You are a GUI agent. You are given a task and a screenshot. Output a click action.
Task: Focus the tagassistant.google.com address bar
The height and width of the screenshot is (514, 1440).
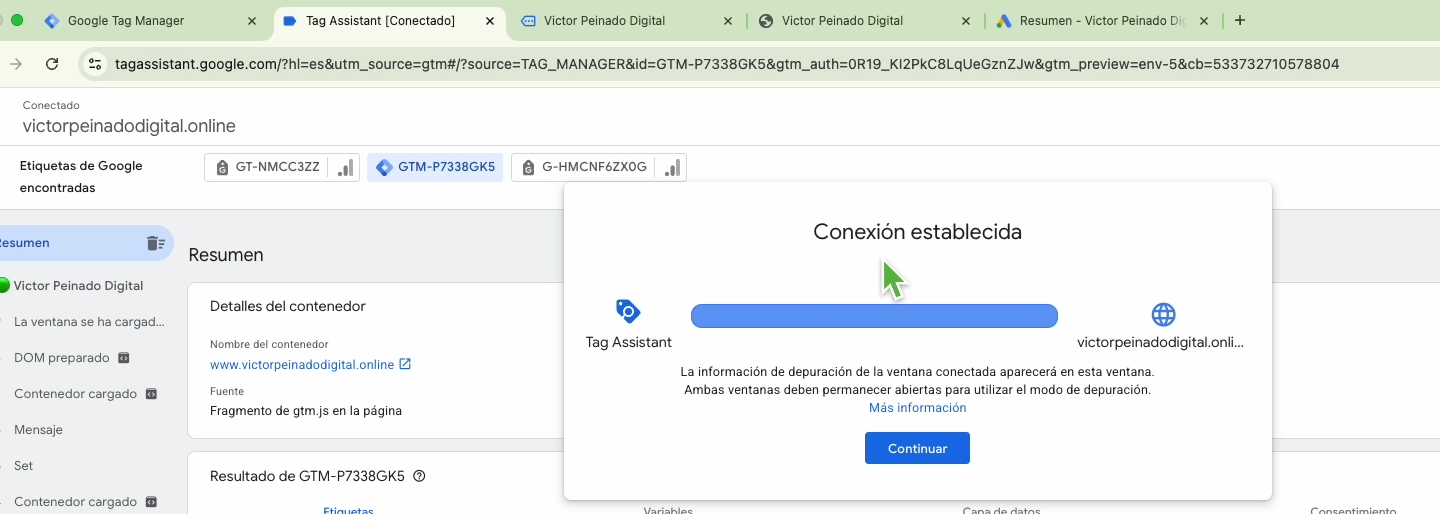click(x=727, y=64)
